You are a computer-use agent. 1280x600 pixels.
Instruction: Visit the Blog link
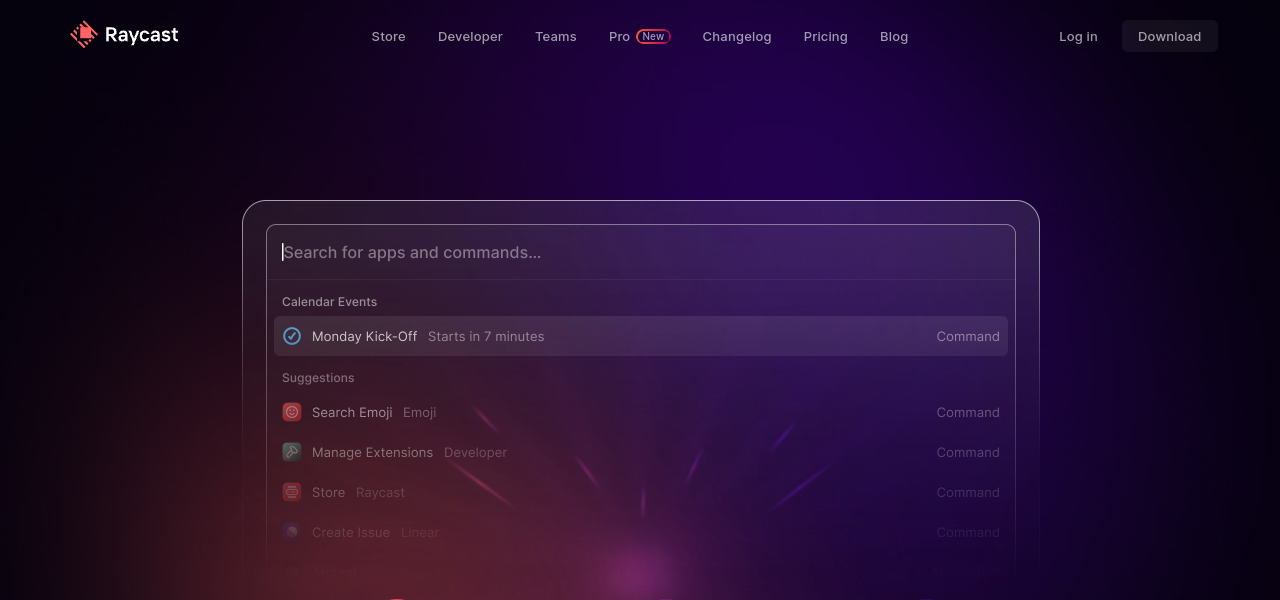click(x=894, y=37)
